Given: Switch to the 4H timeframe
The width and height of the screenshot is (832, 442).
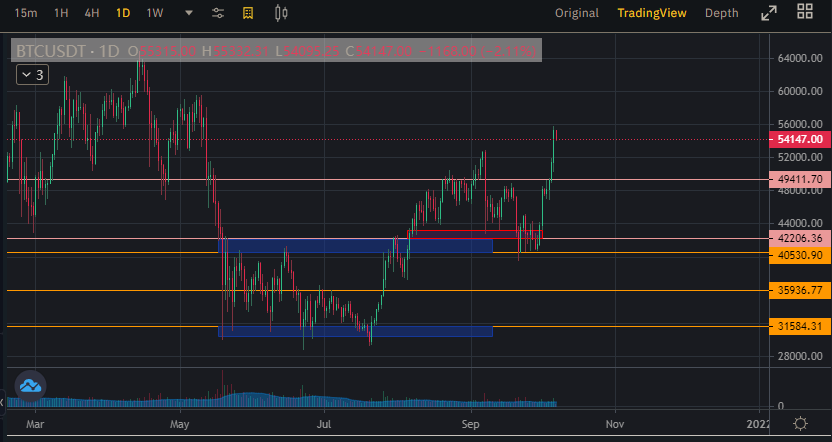Looking at the screenshot, I should [x=92, y=13].
